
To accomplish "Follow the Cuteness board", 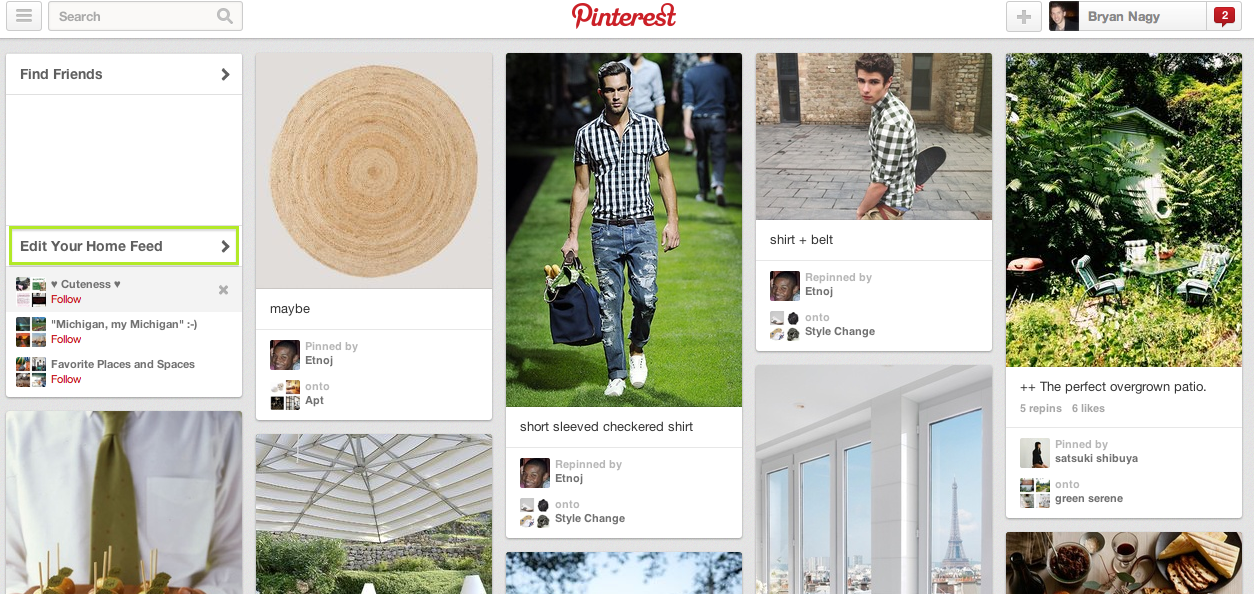I will (66, 299).
